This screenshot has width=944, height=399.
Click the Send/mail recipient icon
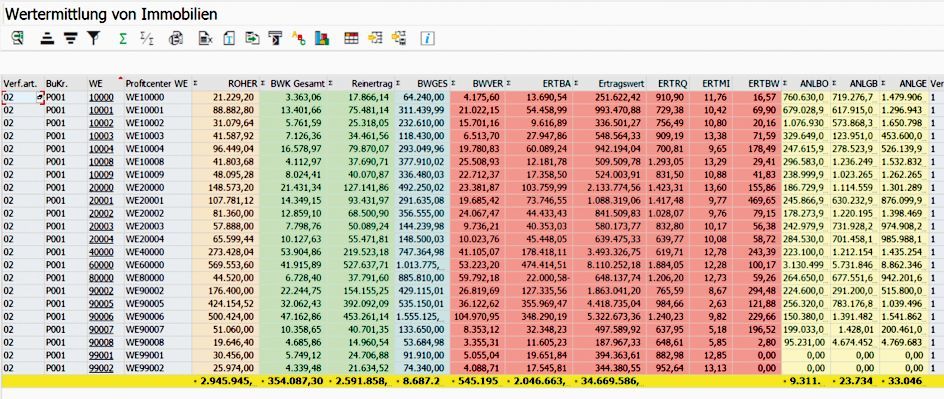tap(275, 39)
